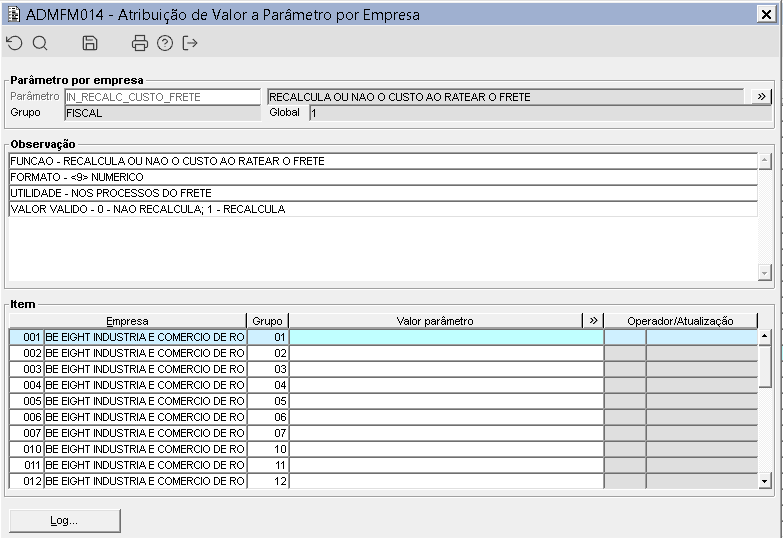The width and height of the screenshot is (783, 538).
Task: Select empresa code 010 cell
Action: (26, 449)
